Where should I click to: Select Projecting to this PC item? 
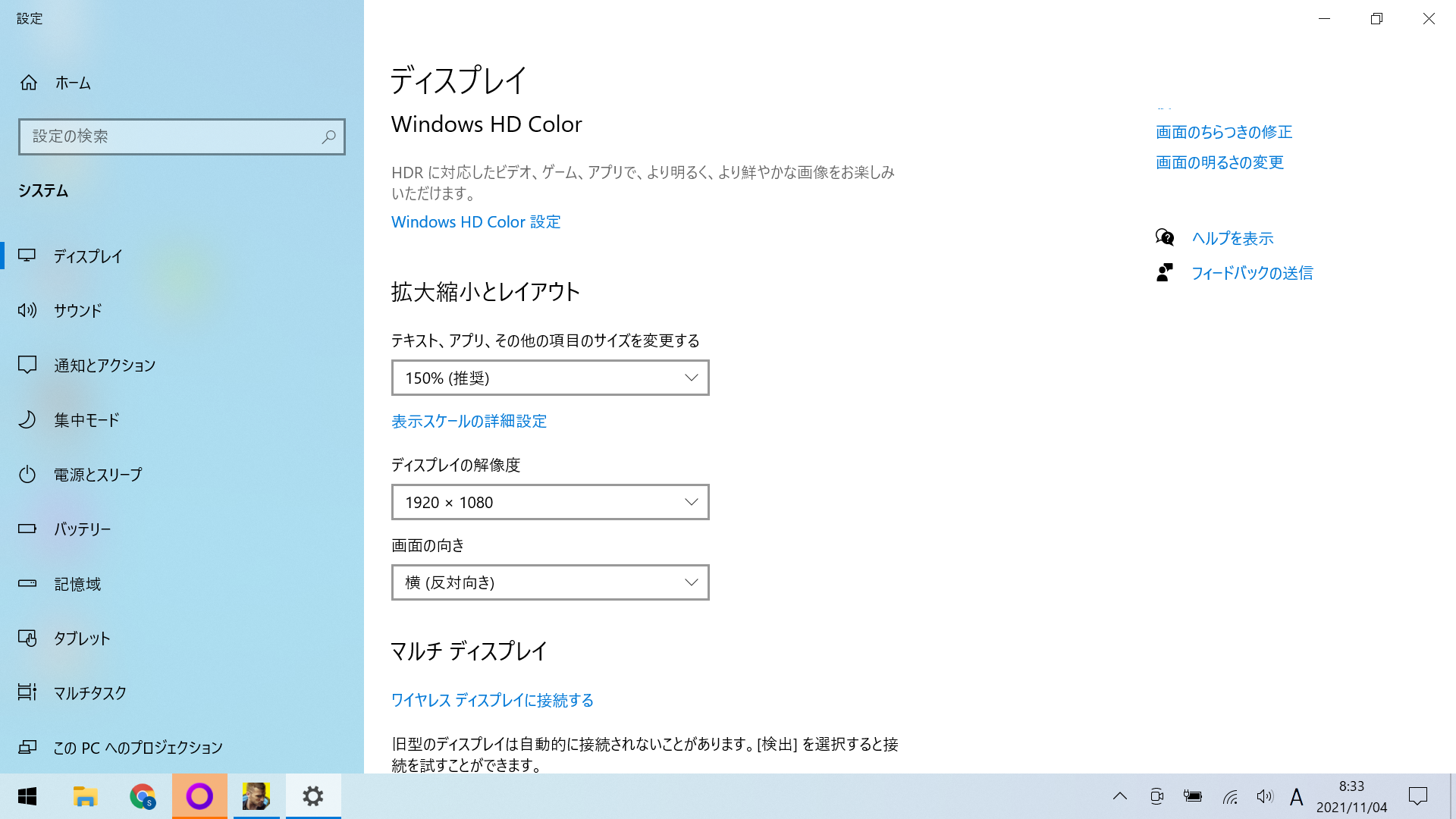(x=138, y=748)
